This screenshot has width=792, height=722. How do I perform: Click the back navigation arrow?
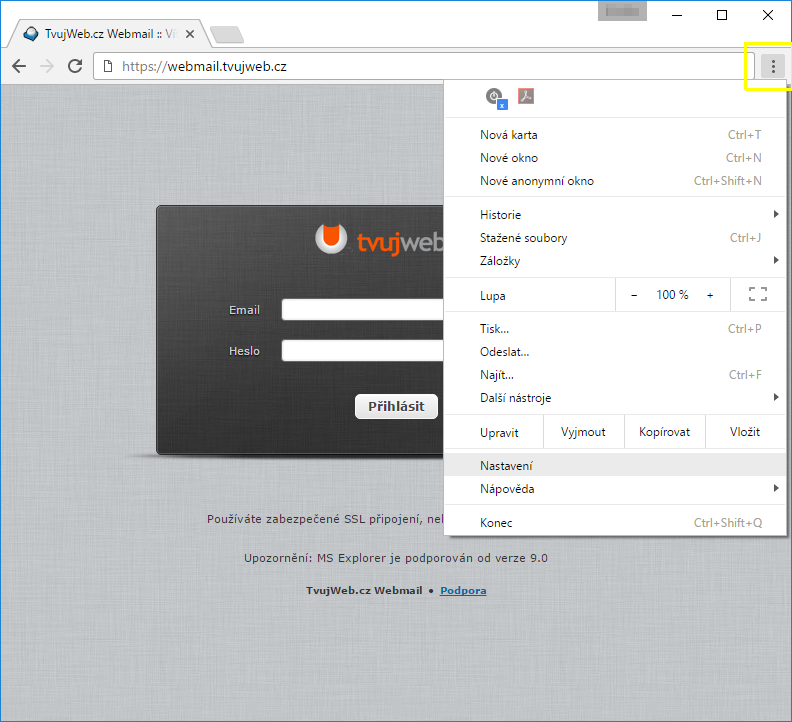(19, 67)
